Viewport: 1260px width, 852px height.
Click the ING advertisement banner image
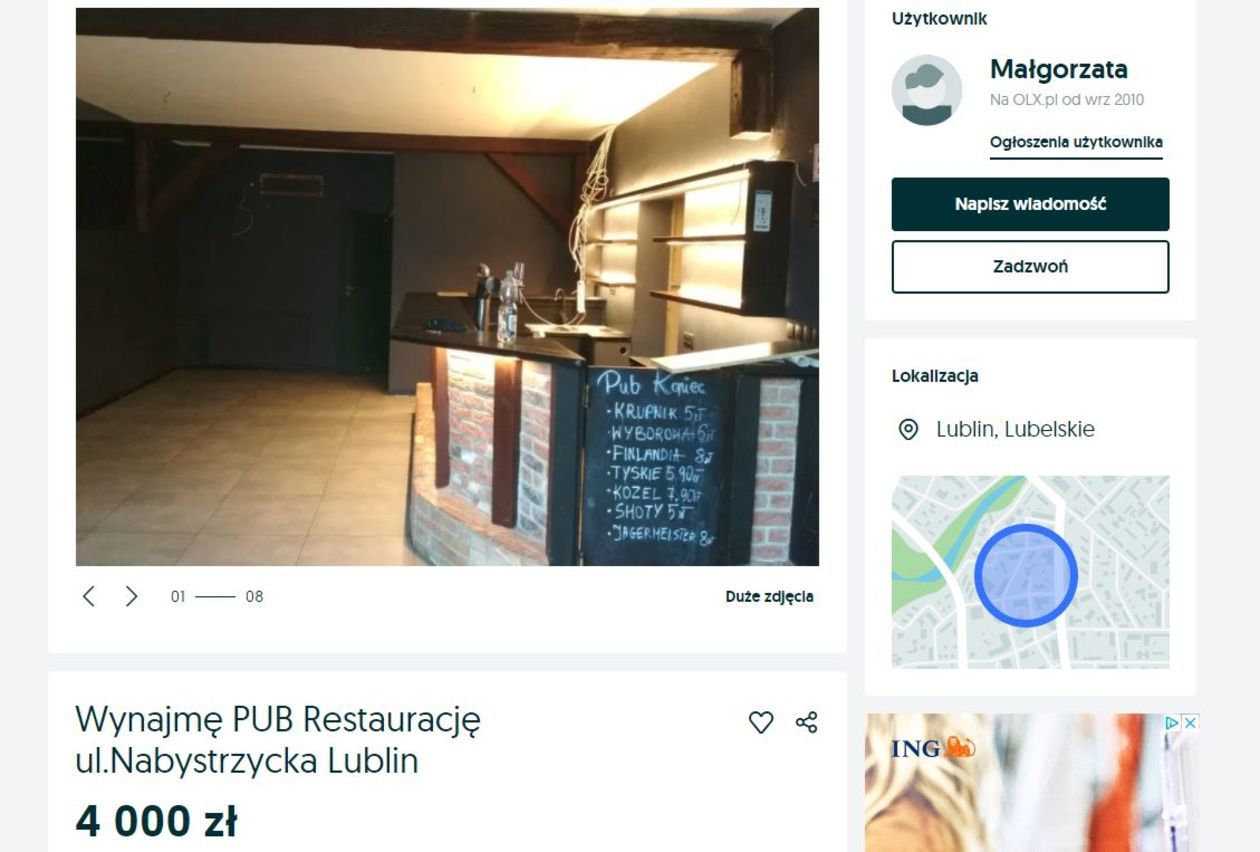[1031, 783]
